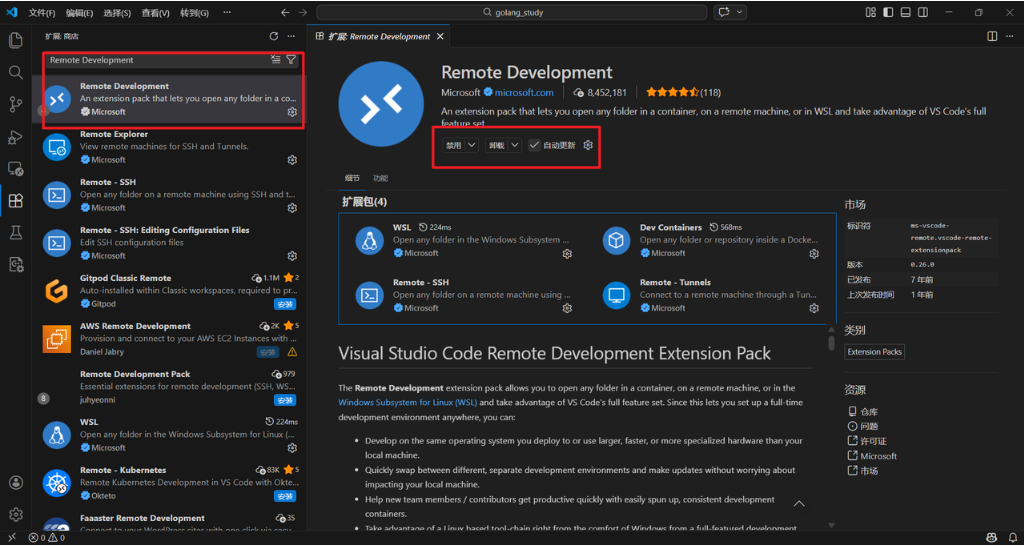Open the 编辑(E) menu
The width and height of the screenshot is (1024, 546).
pos(80,13)
